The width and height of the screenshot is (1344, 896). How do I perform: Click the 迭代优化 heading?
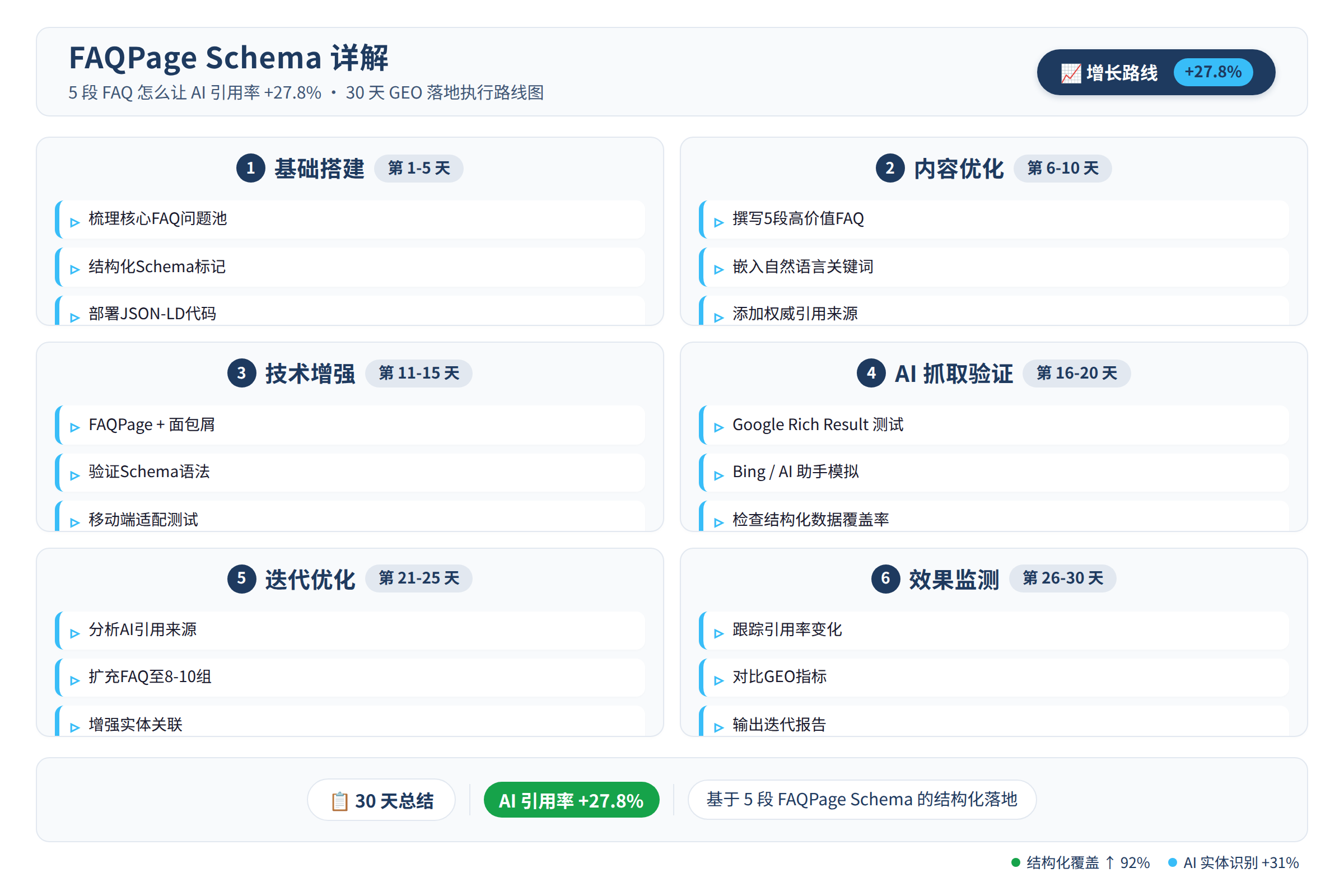(310, 580)
